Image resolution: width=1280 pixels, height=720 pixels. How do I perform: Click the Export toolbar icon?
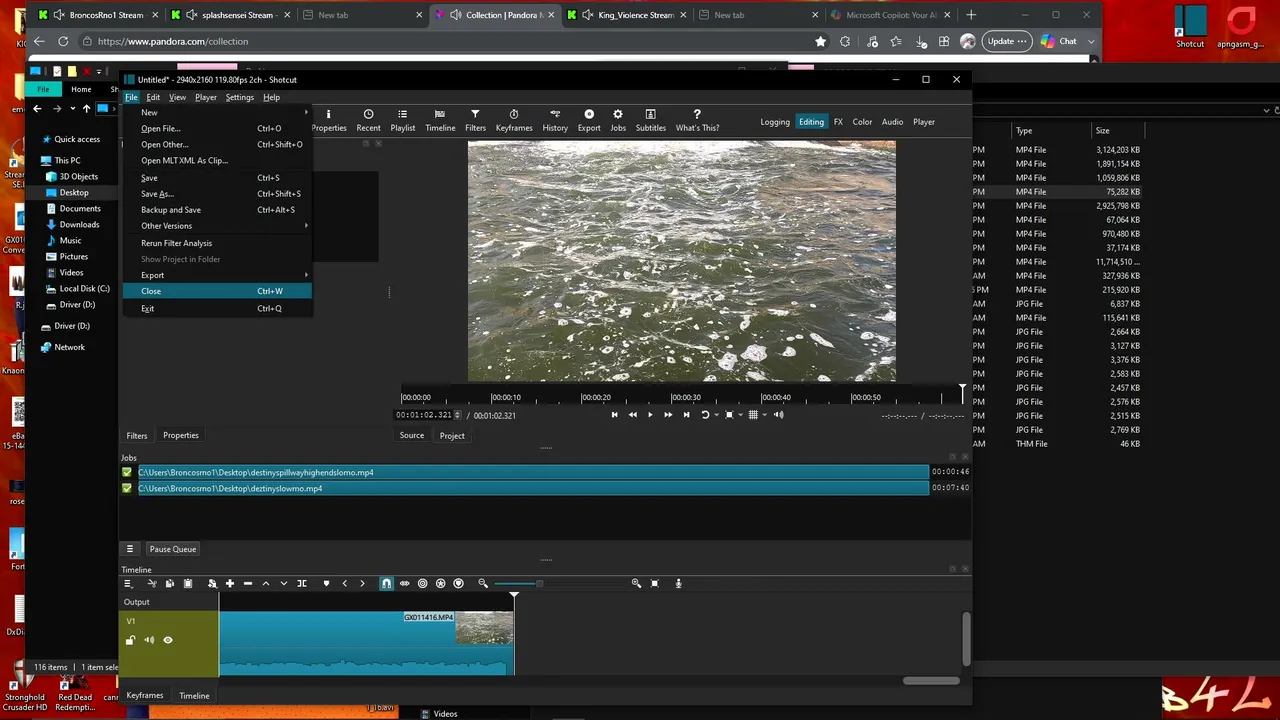pyautogui.click(x=589, y=120)
